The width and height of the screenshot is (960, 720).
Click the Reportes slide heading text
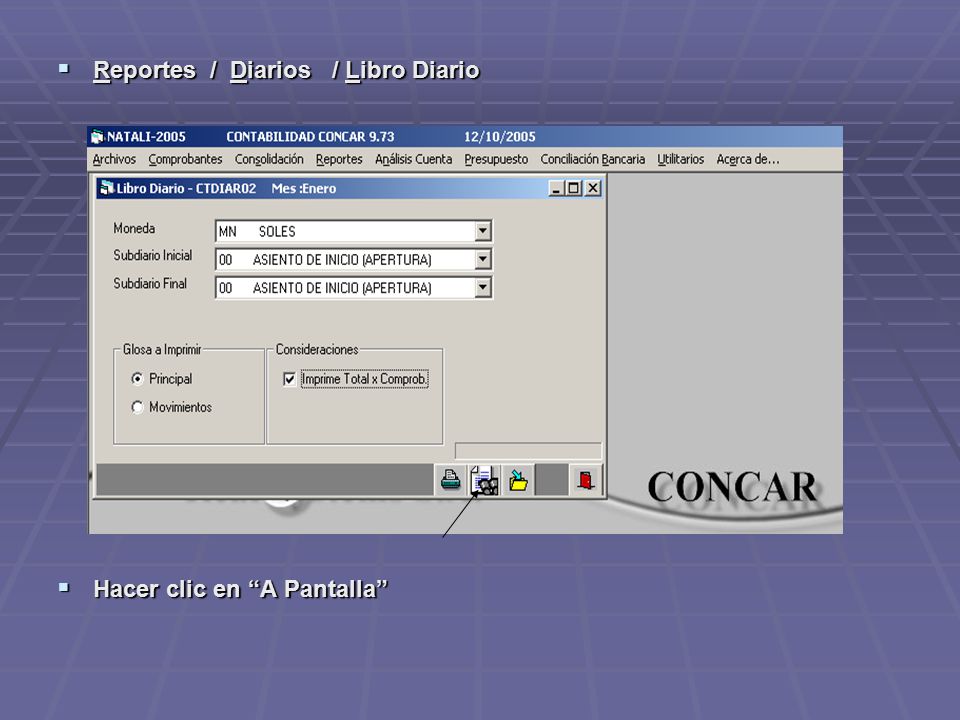click(x=144, y=70)
